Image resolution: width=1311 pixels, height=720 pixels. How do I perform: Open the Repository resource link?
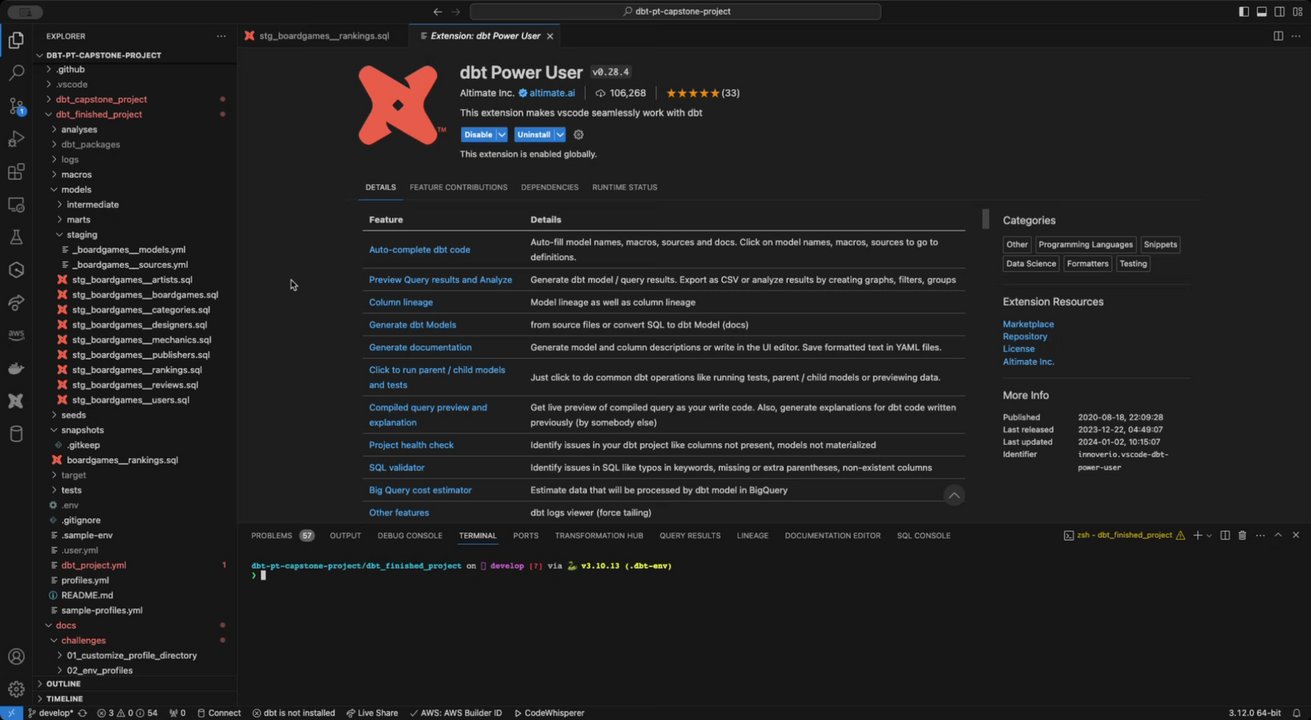tap(1025, 337)
